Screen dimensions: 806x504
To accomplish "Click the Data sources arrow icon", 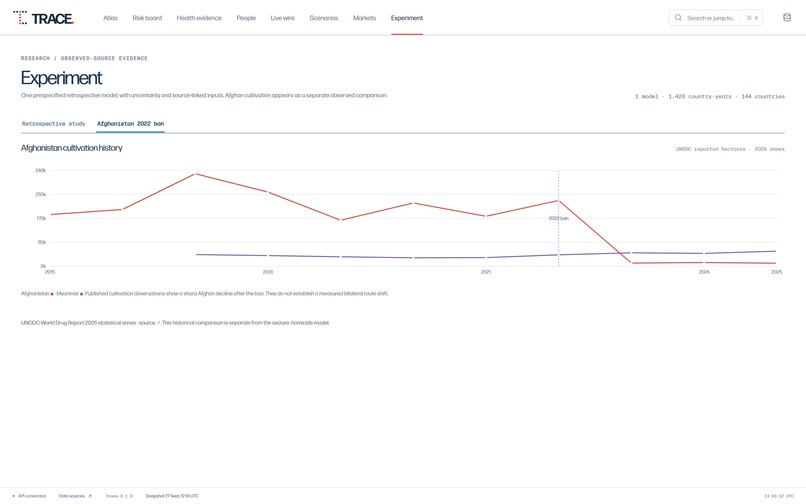I will pyautogui.click(x=90, y=496).
